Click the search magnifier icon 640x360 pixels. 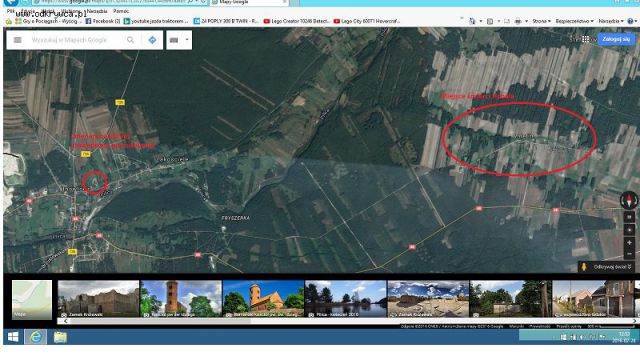130,40
